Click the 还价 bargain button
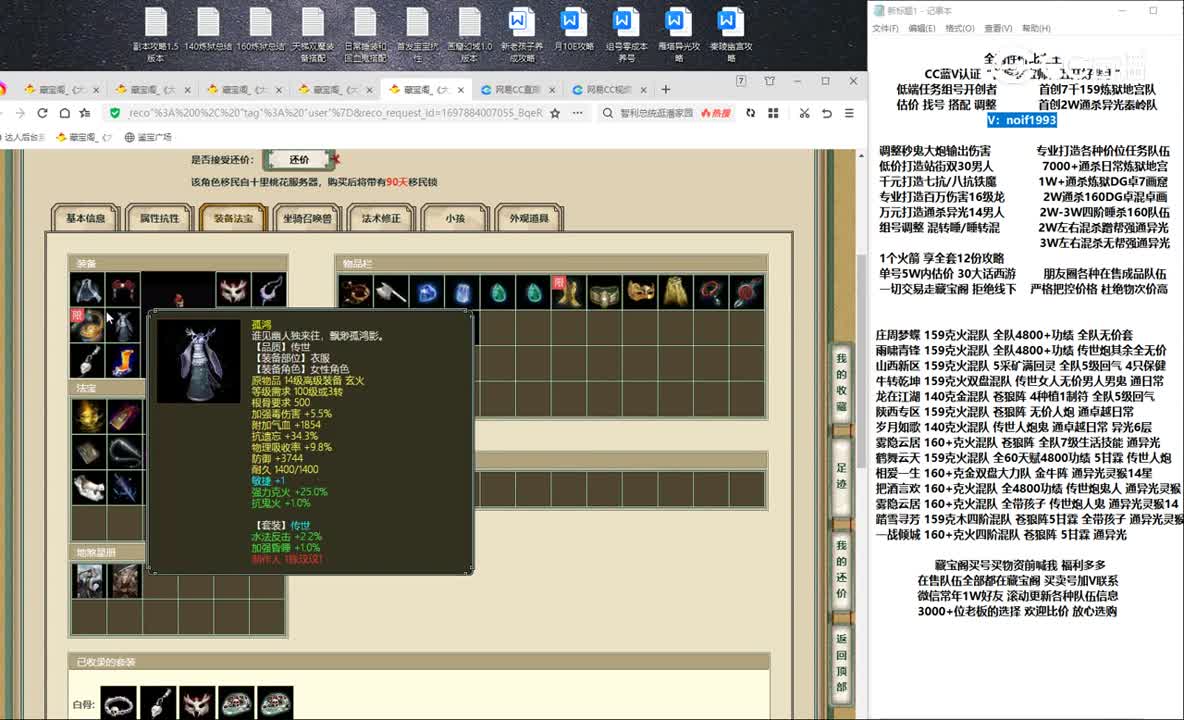Viewport: 1184px width, 720px height. pos(299,159)
